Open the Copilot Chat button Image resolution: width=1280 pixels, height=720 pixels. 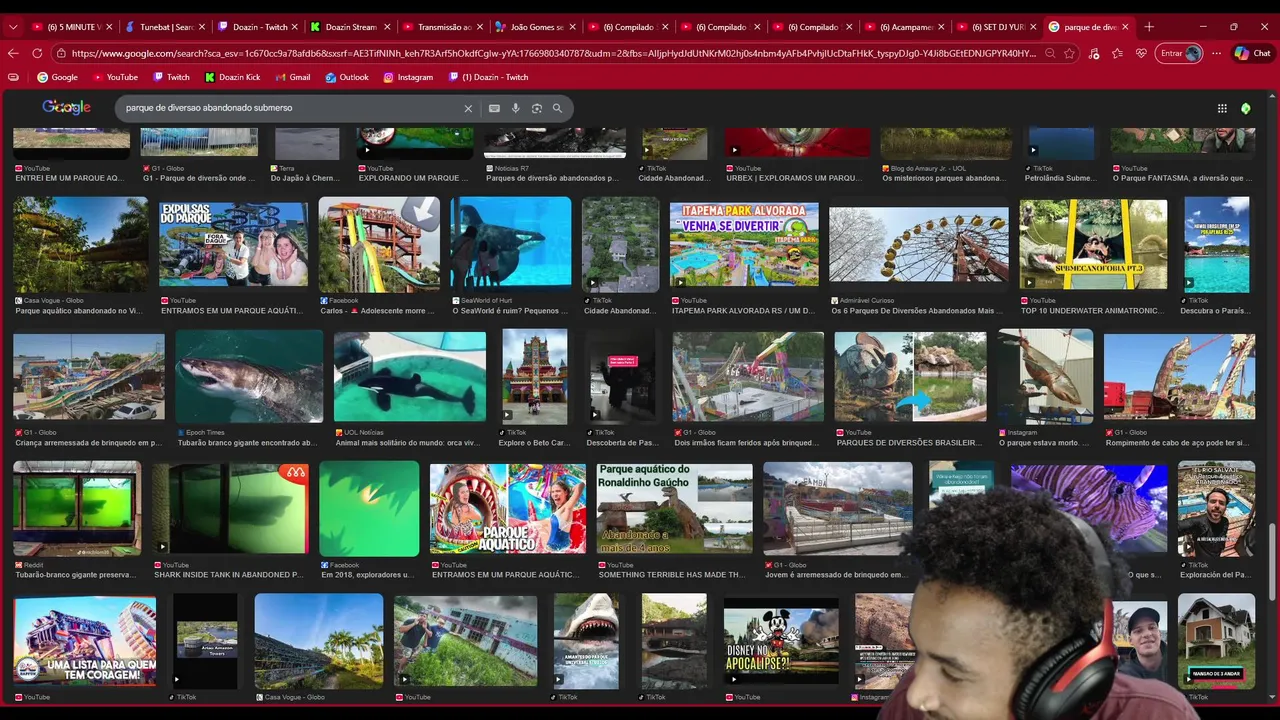click(x=1254, y=53)
